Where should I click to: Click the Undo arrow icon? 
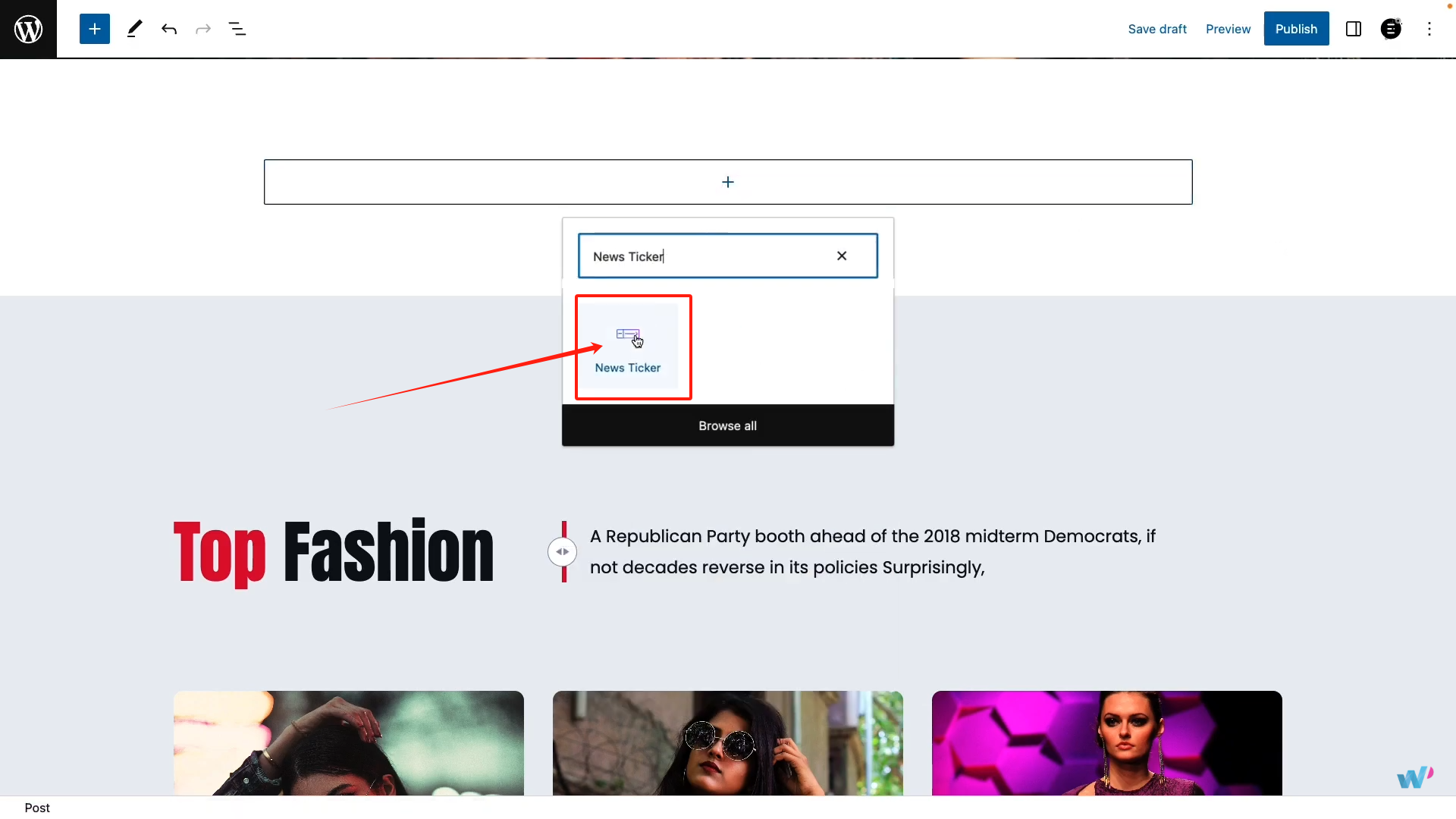pyautogui.click(x=169, y=29)
